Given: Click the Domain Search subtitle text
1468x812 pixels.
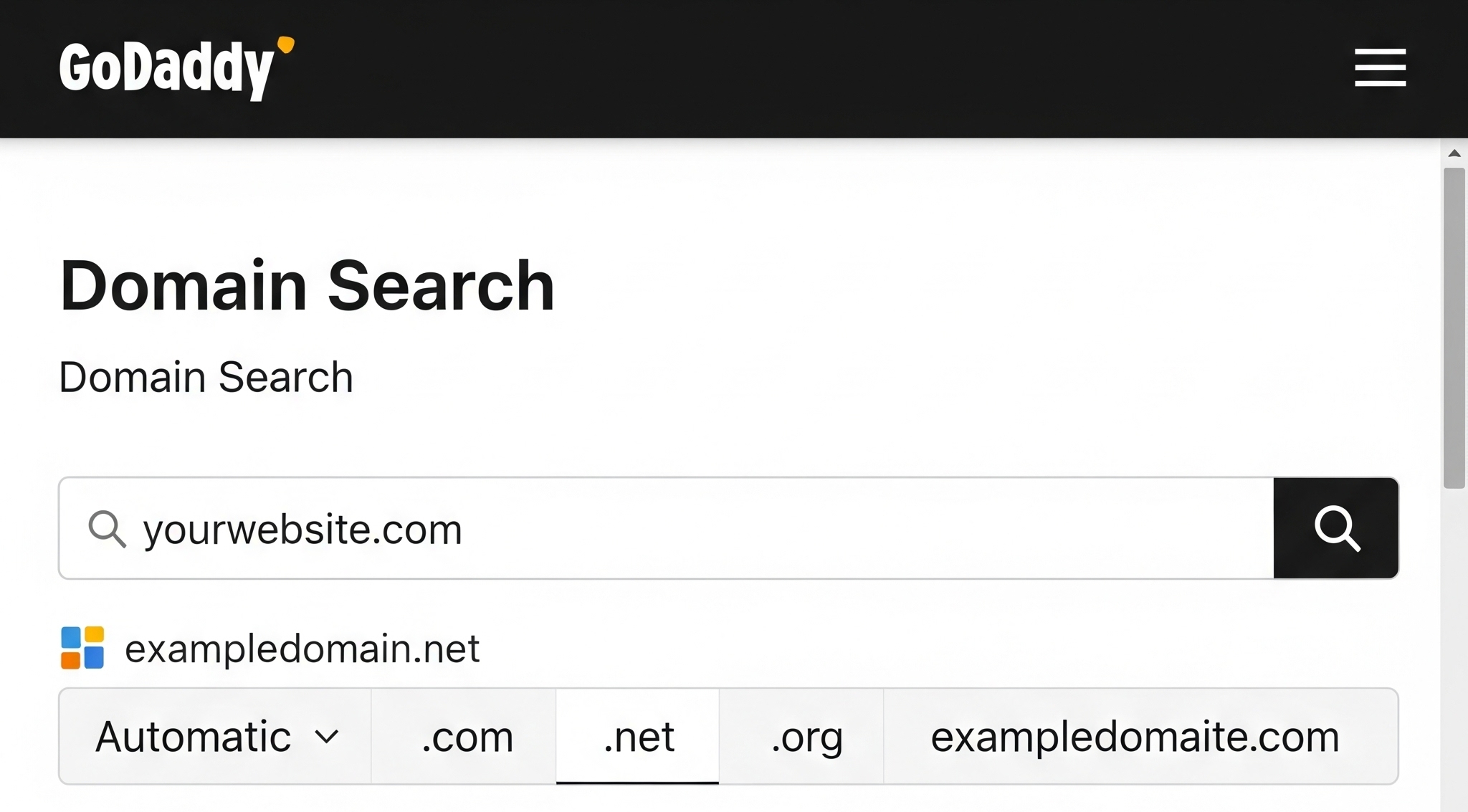Looking at the screenshot, I should 206,377.
